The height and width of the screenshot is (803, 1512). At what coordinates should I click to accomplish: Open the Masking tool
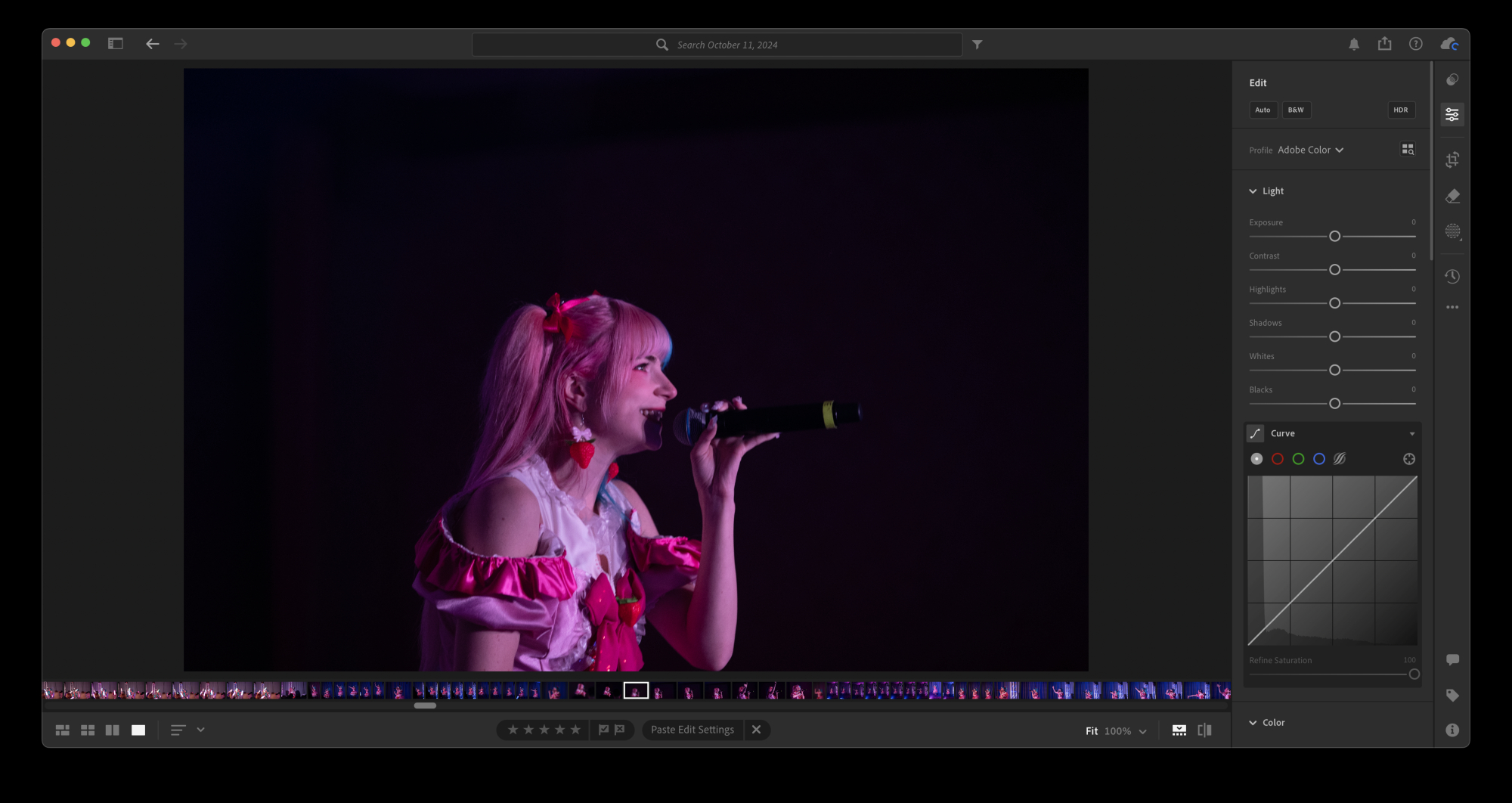1452,231
